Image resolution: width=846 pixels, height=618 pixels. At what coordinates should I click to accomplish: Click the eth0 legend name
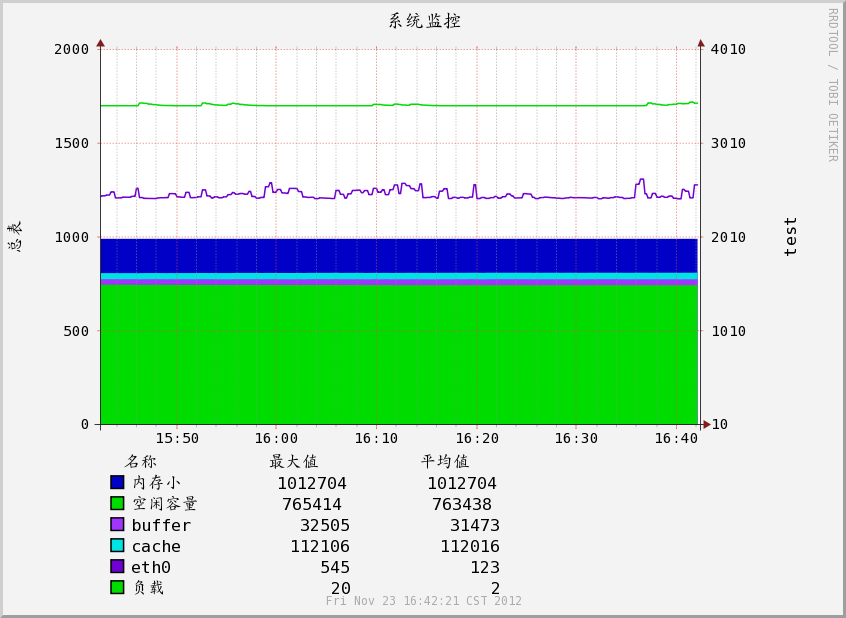(151, 567)
